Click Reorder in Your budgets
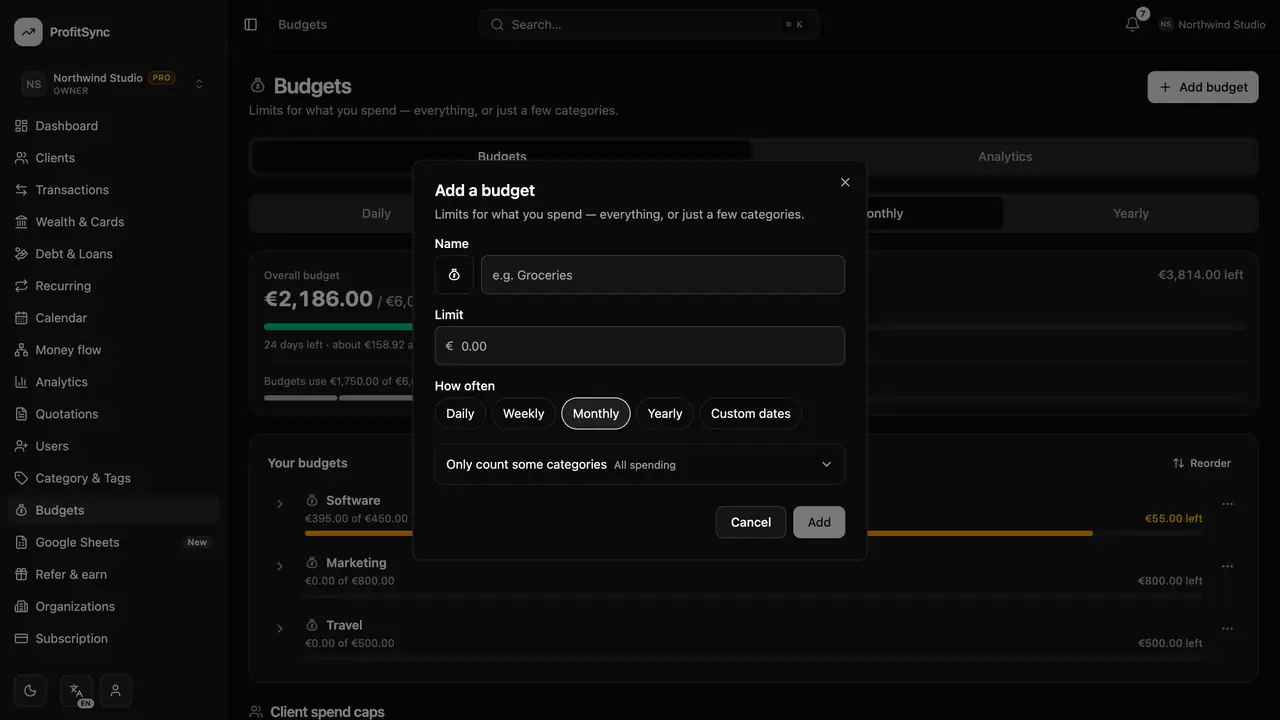This screenshot has height=720, width=1280. point(1202,463)
